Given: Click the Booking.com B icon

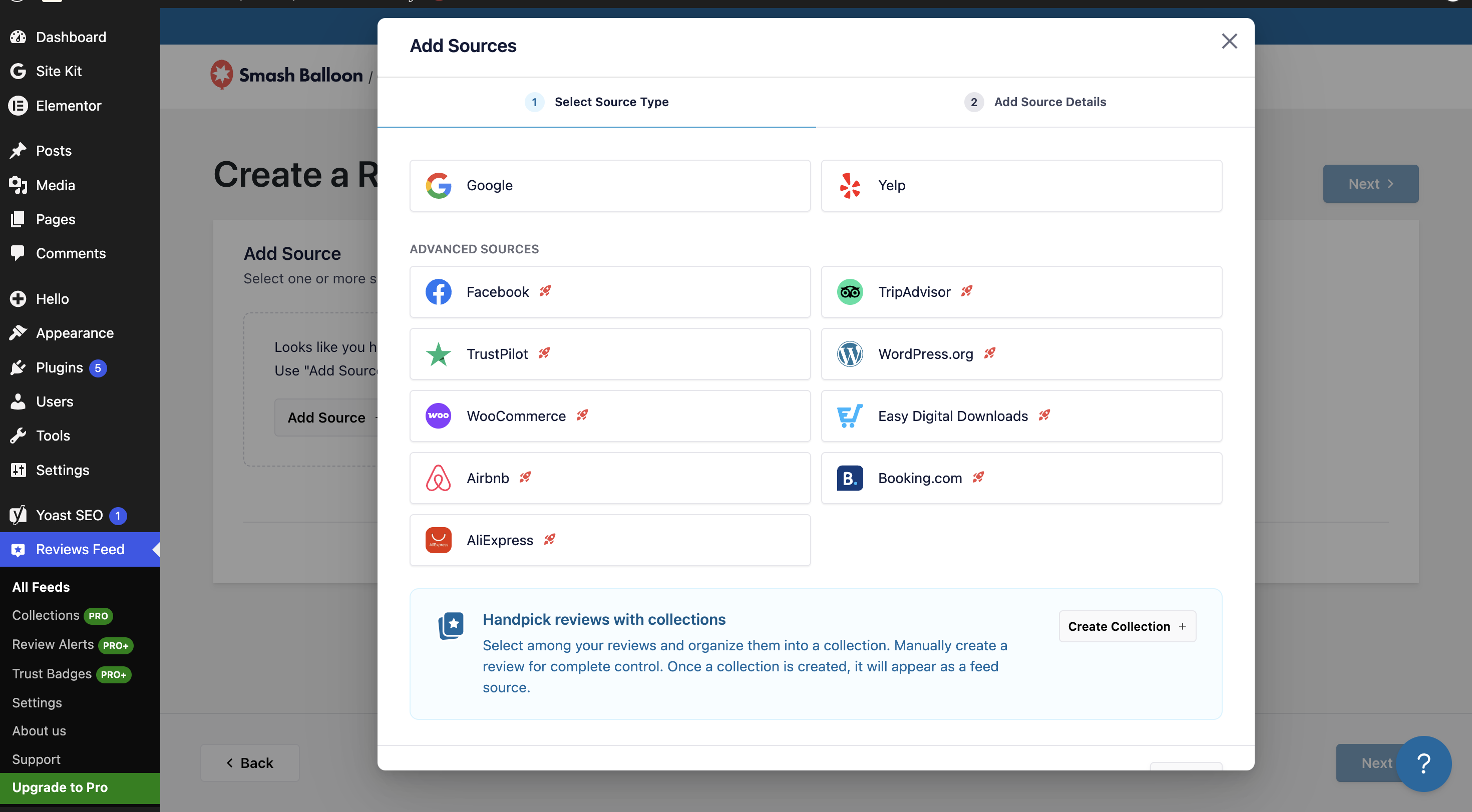Looking at the screenshot, I should 850,478.
